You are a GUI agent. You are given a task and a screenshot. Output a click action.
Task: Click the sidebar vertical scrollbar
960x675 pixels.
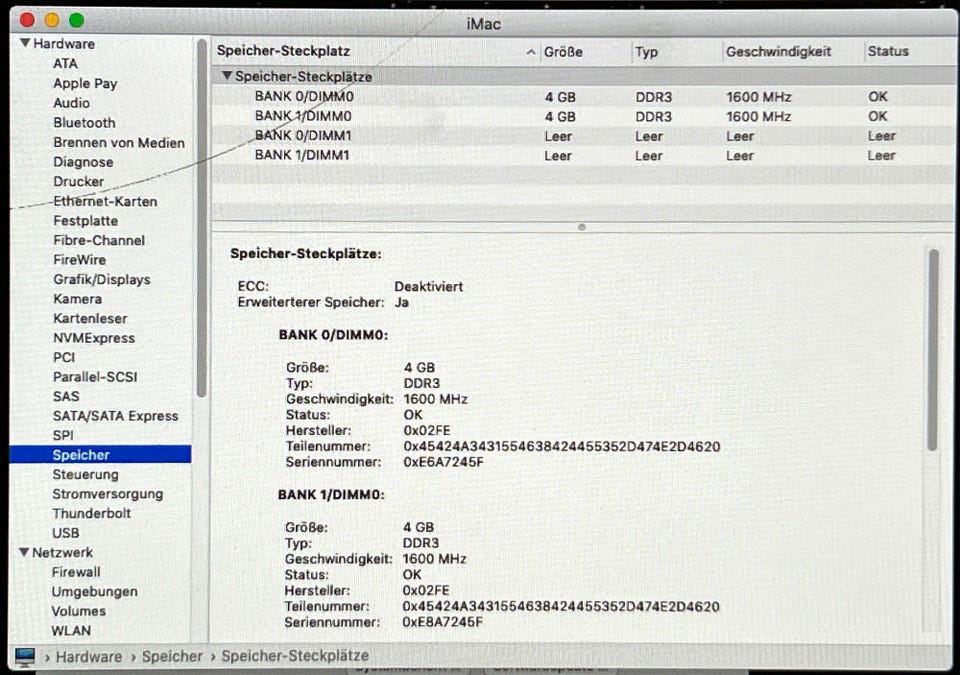[x=201, y=219]
